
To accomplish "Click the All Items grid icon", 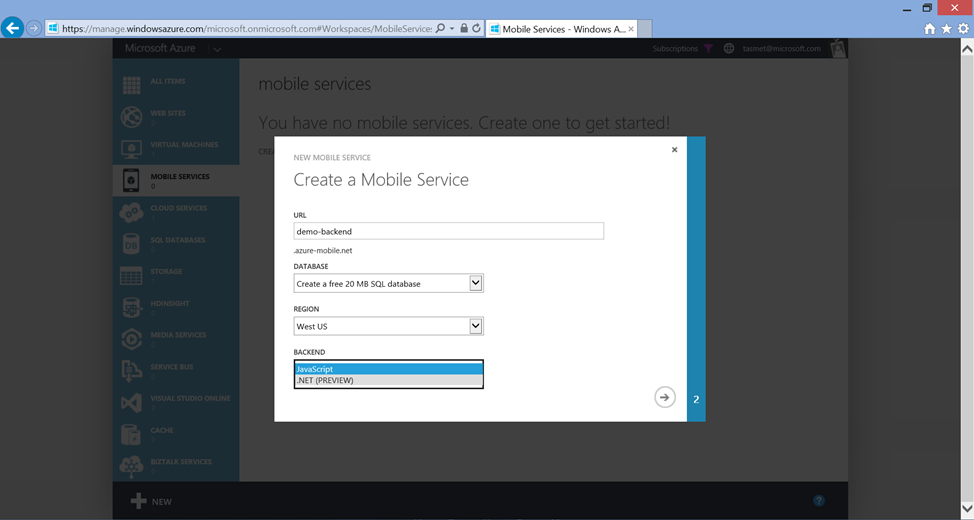I will 131,85.
